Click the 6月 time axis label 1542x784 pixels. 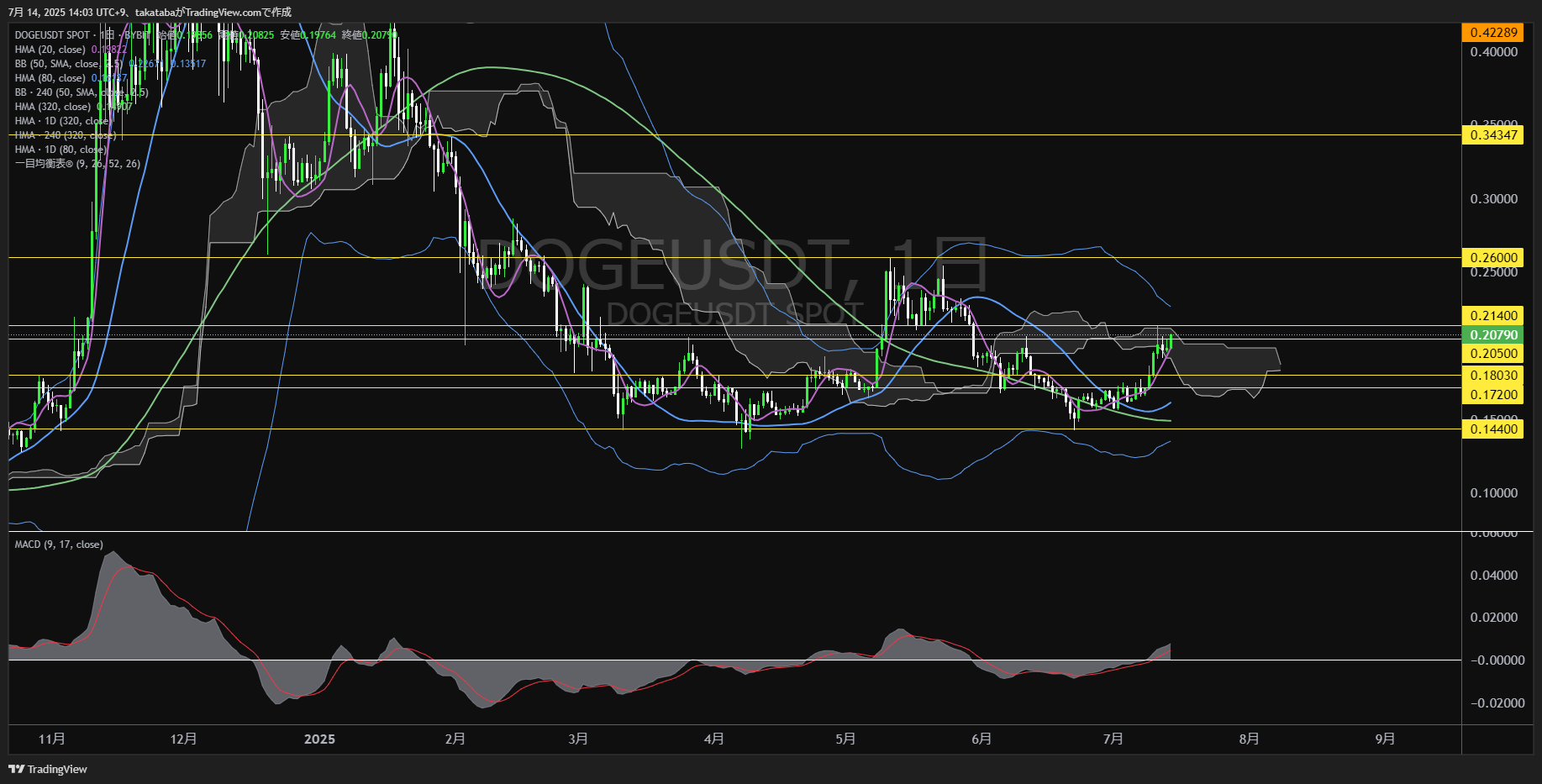click(x=982, y=739)
